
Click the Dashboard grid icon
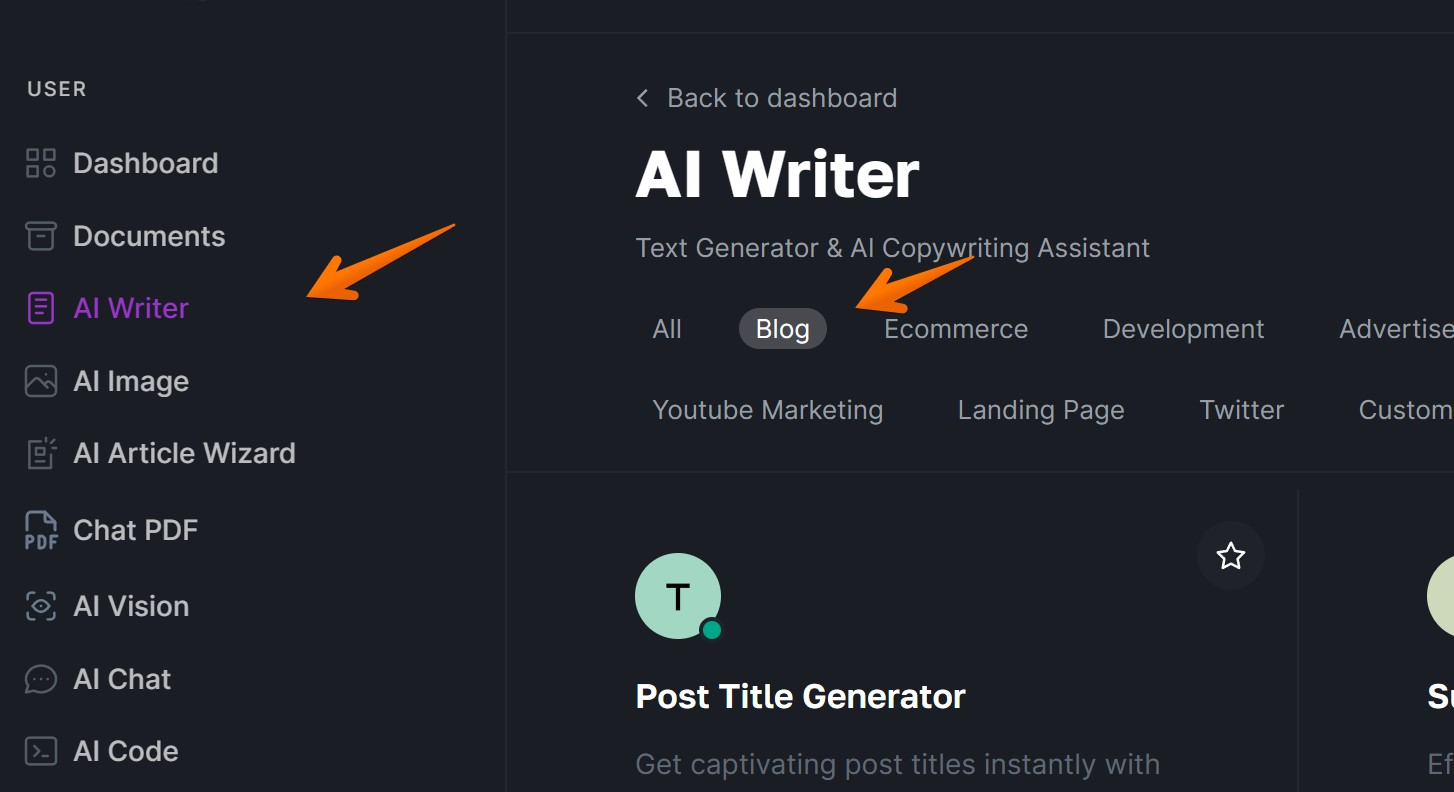(x=41, y=163)
